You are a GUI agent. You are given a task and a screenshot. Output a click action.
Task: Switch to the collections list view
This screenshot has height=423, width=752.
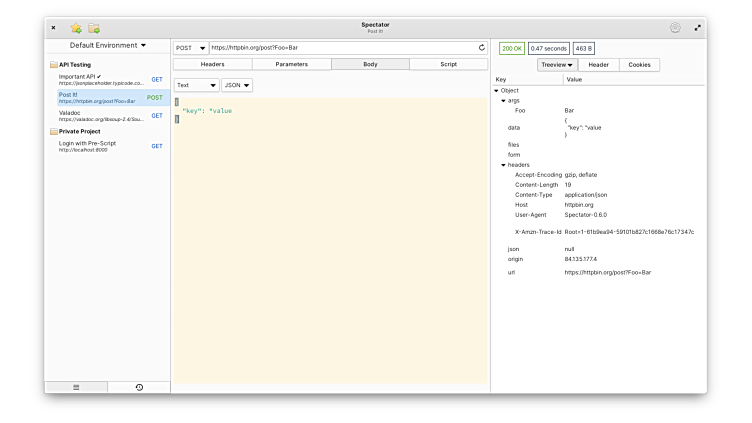point(76,387)
